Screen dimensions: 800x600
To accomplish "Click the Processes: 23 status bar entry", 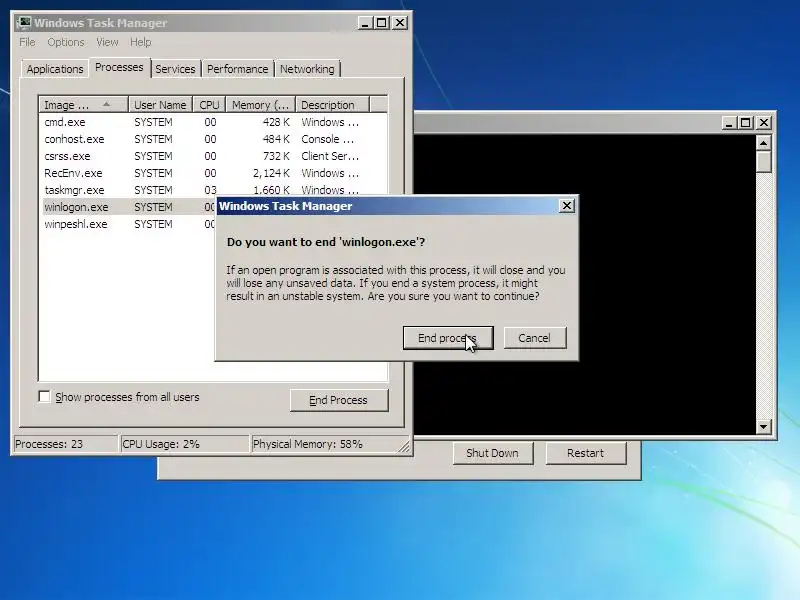I will coord(65,444).
